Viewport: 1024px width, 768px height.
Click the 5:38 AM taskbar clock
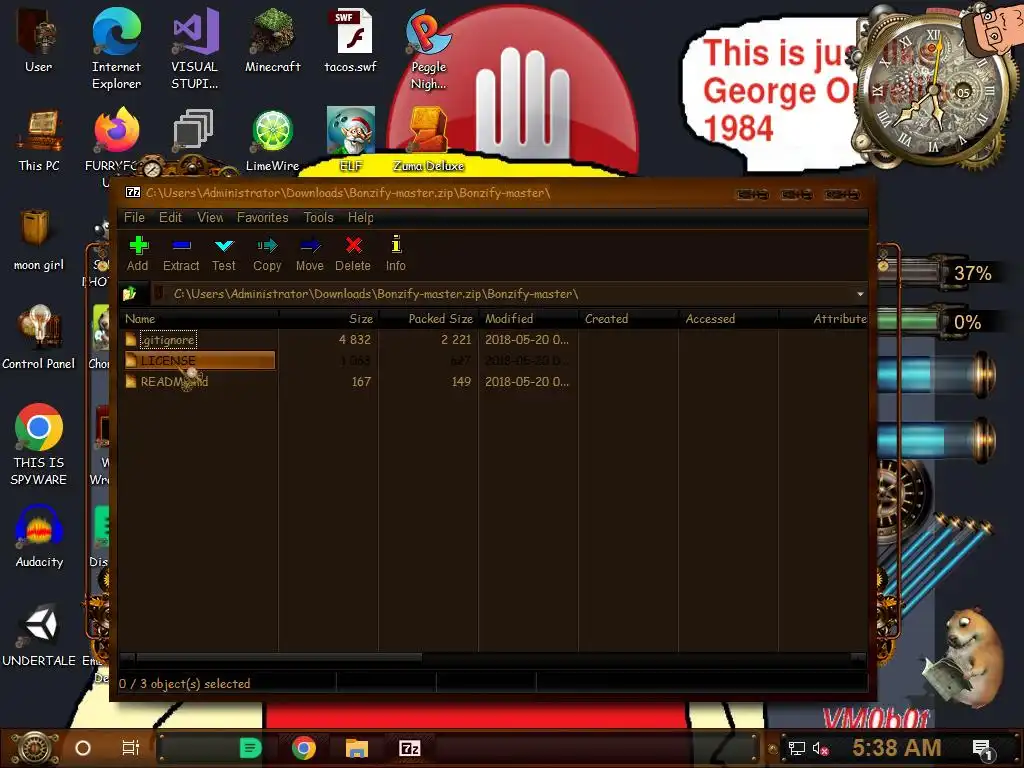(897, 748)
